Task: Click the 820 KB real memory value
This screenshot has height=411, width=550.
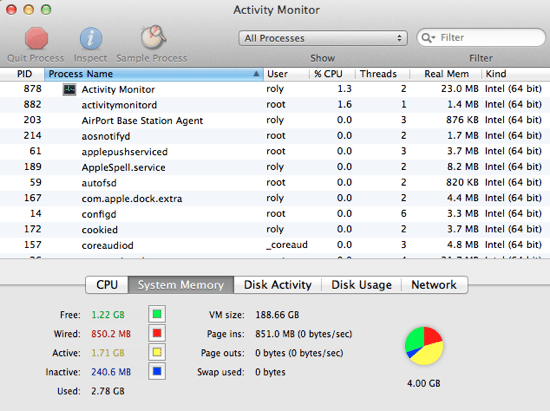Action: [462, 182]
